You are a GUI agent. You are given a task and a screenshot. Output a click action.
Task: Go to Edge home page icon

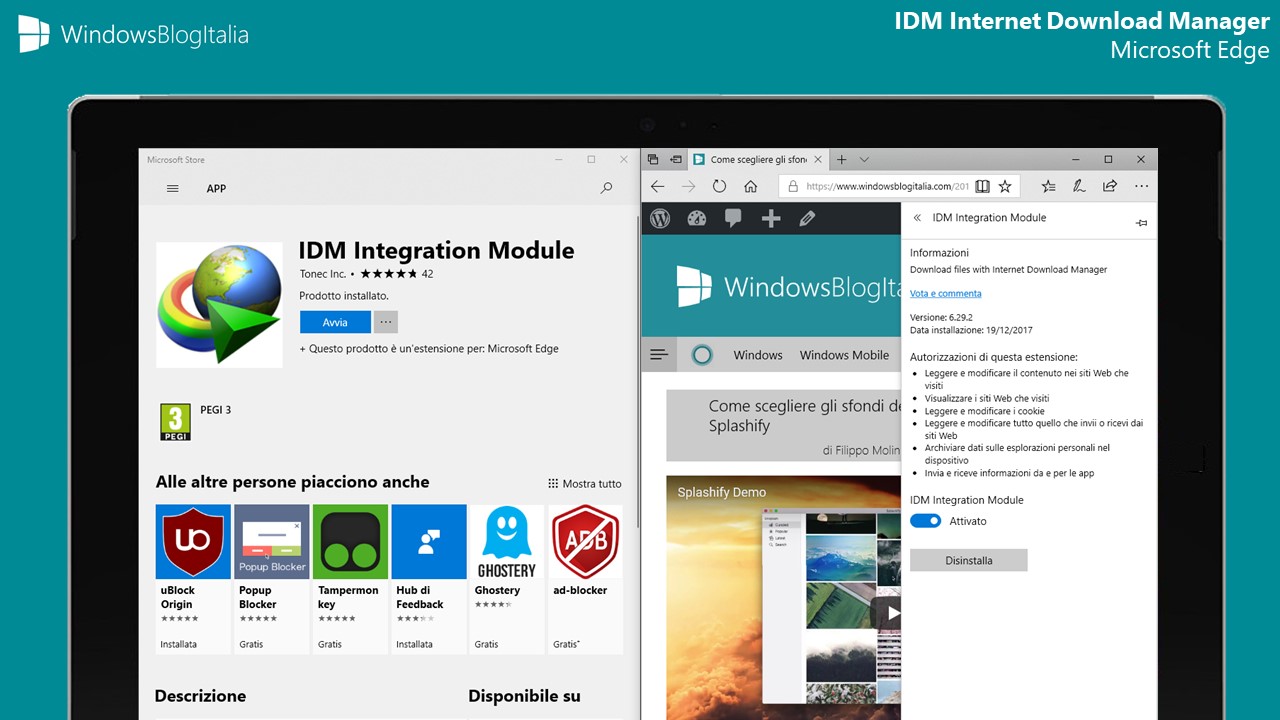pos(750,186)
